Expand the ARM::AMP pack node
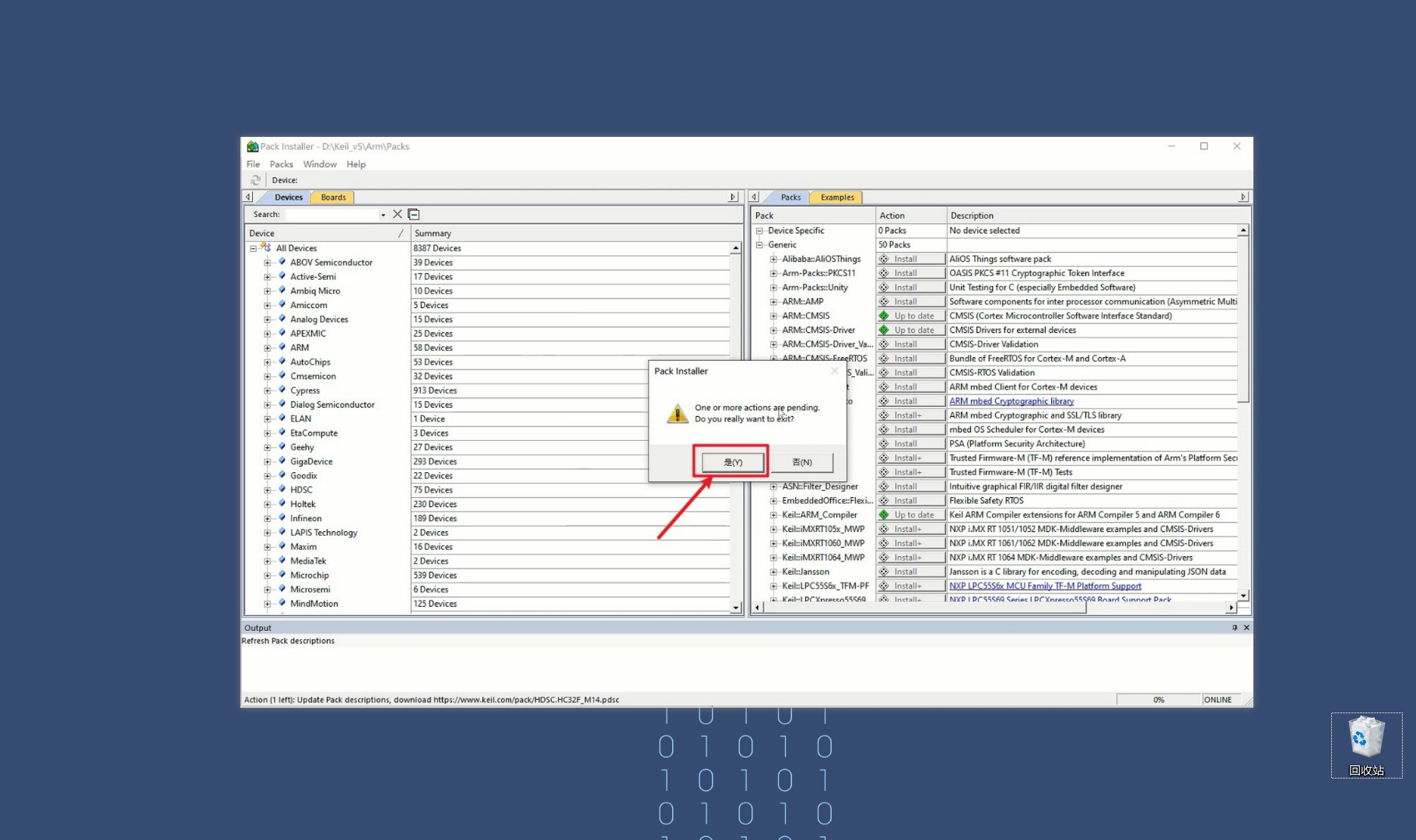The height and width of the screenshot is (840, 1416). pos(773,302)
